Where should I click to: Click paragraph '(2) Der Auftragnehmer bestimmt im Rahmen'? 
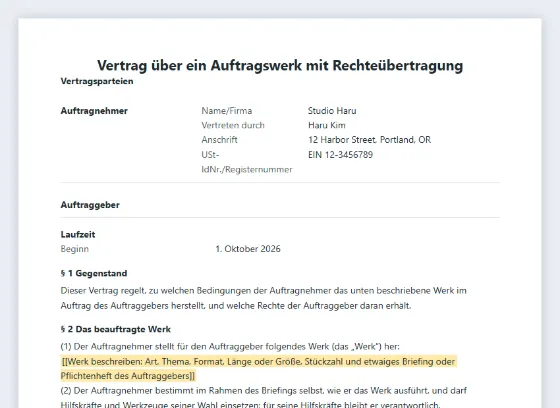click(x=264, y=398)
